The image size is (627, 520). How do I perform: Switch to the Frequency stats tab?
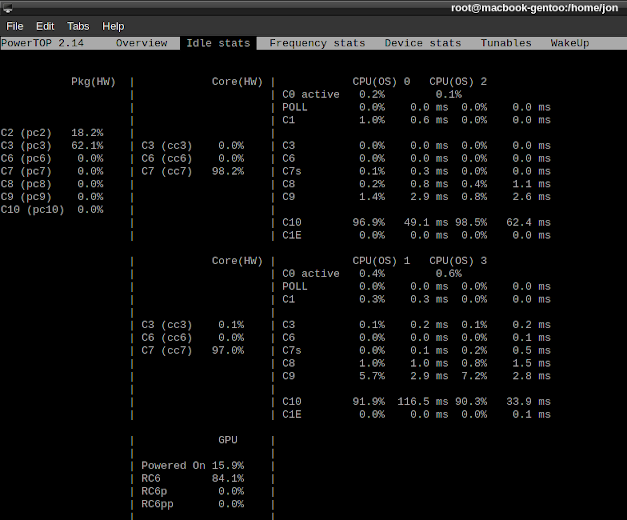(317, 43)
